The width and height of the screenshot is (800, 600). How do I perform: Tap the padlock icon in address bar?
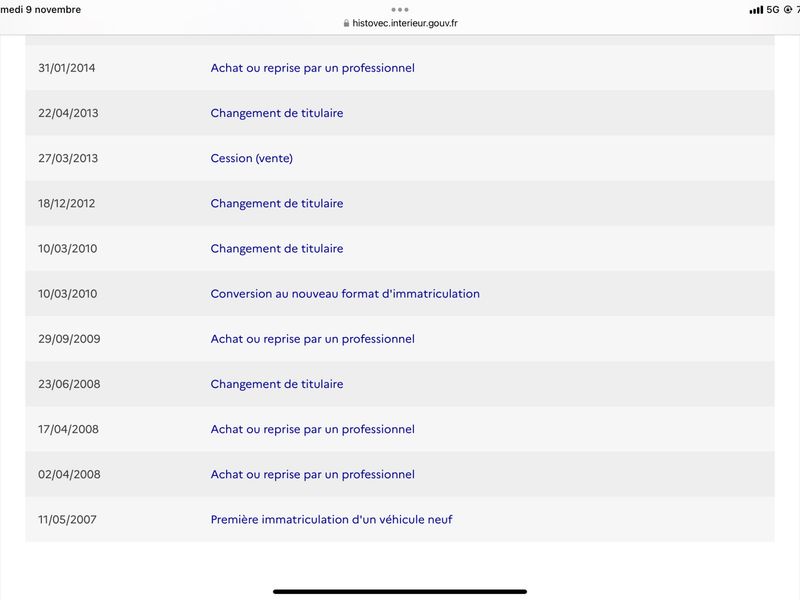(346, 23)
